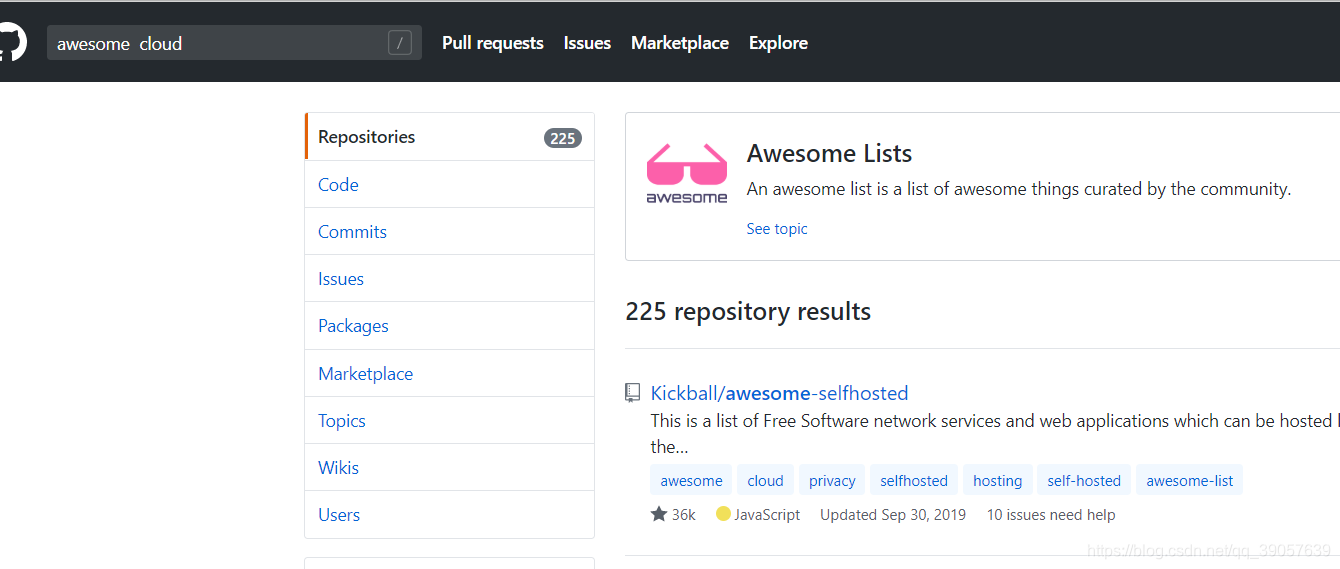Click the Updated Sep 30, 2019 text

[893, 514]
